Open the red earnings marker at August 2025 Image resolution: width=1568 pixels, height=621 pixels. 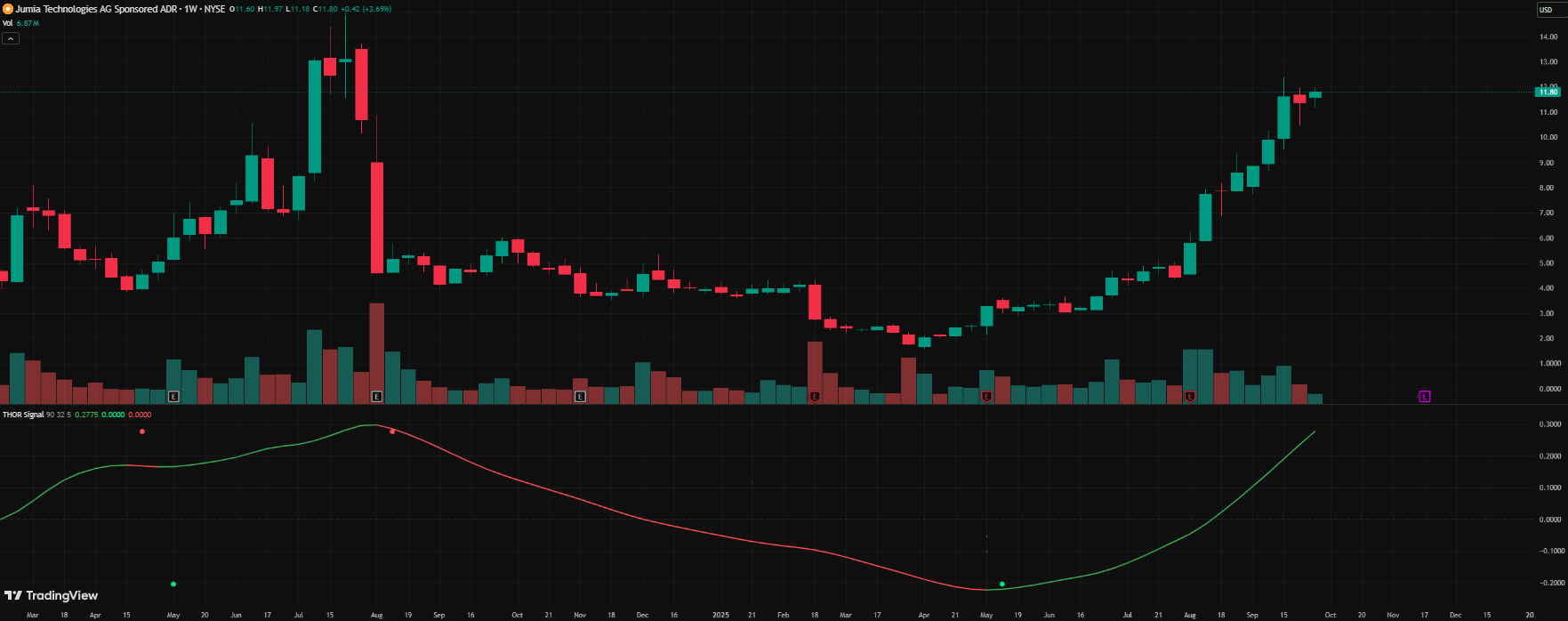(x=1190, y=397)
